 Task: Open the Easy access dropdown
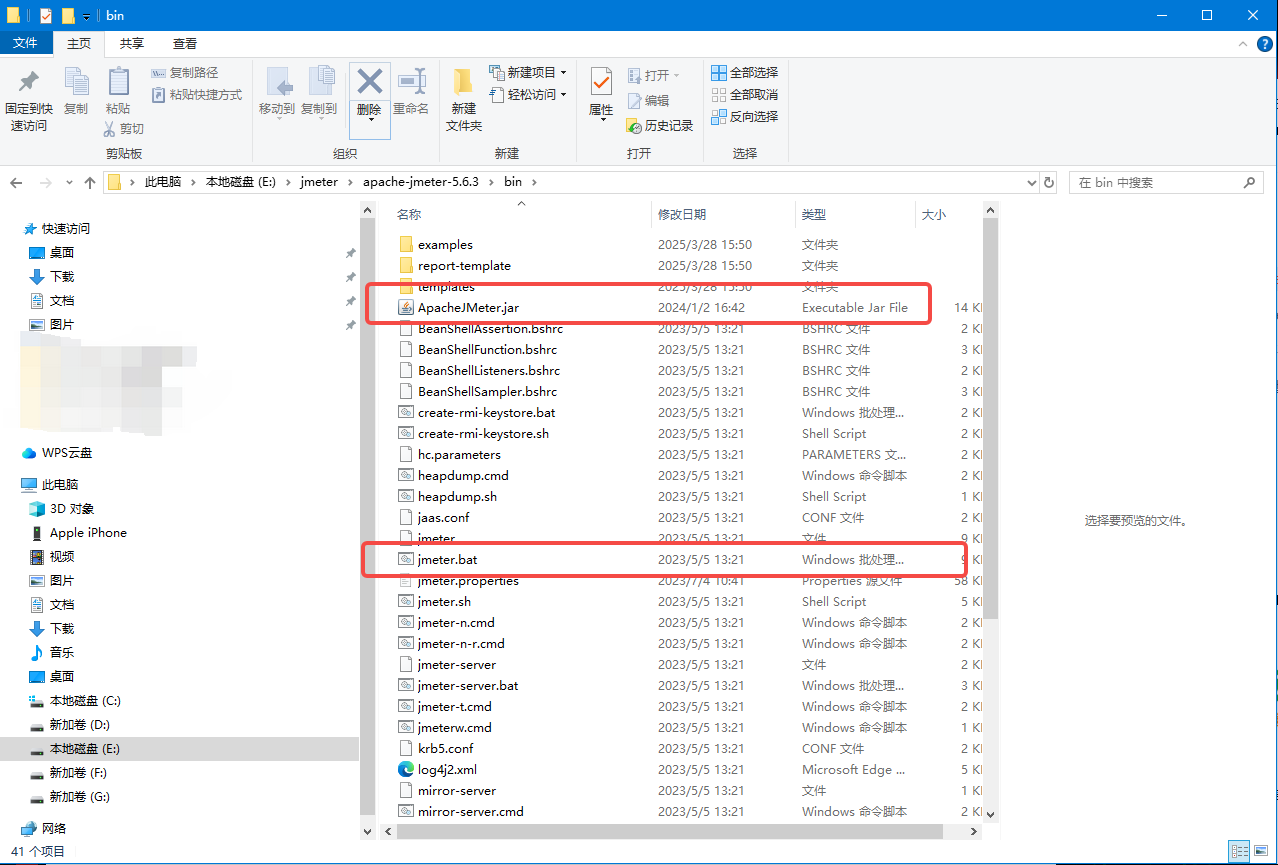pyautogui.click(x=563, y=95)
